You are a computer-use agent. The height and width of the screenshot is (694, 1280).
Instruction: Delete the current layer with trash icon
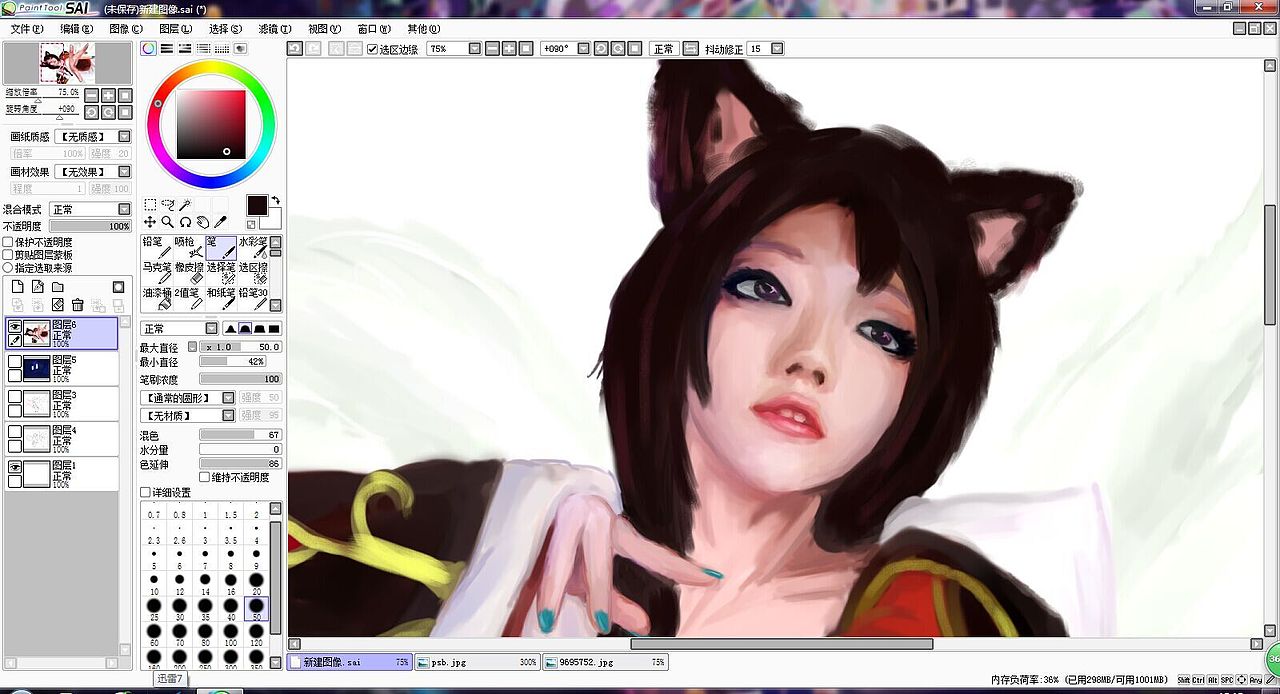[77, 304]
